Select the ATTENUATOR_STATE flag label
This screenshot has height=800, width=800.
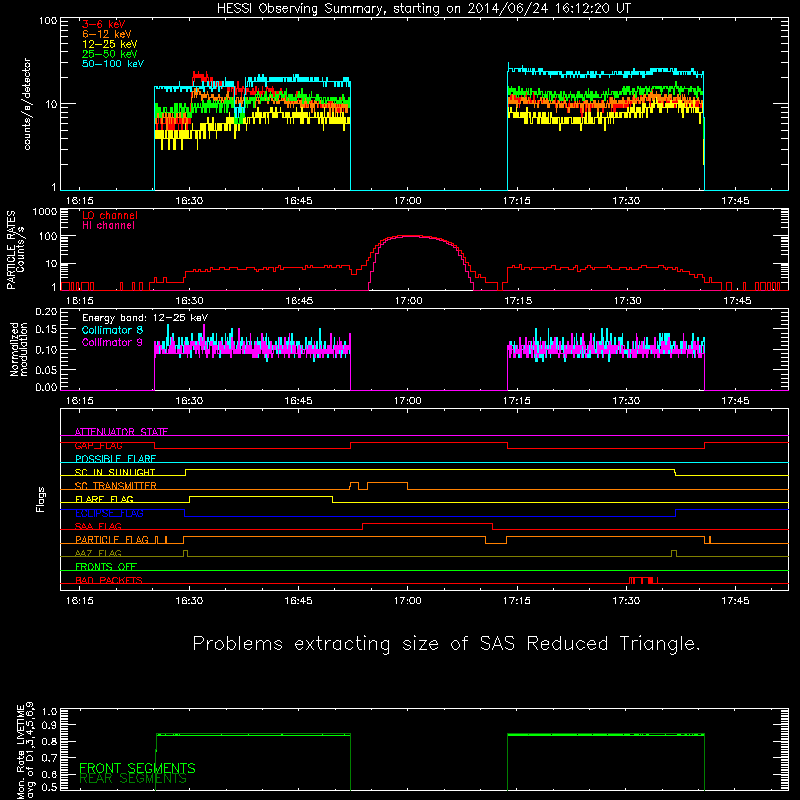[121, 432]
